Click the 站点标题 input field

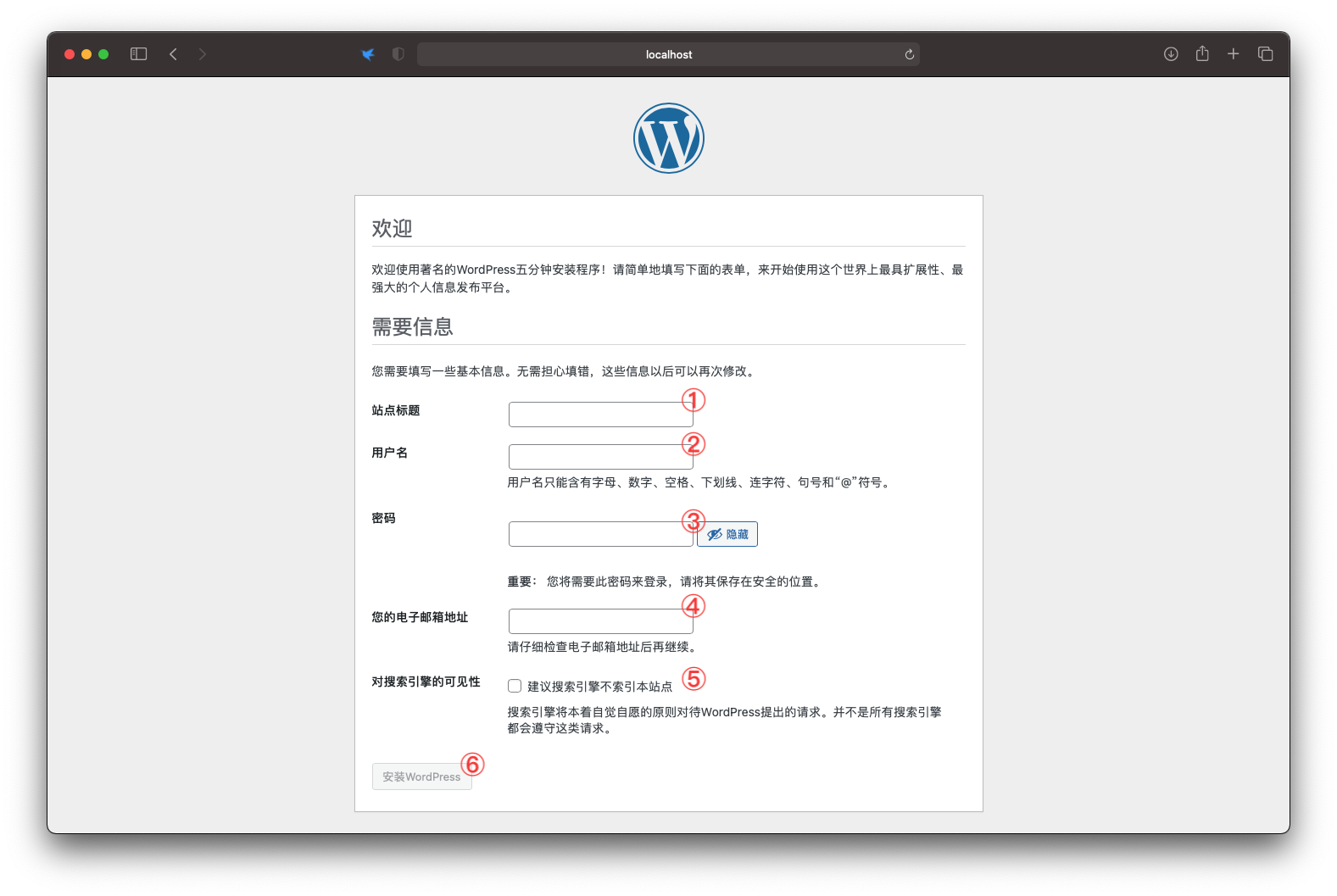600,415
